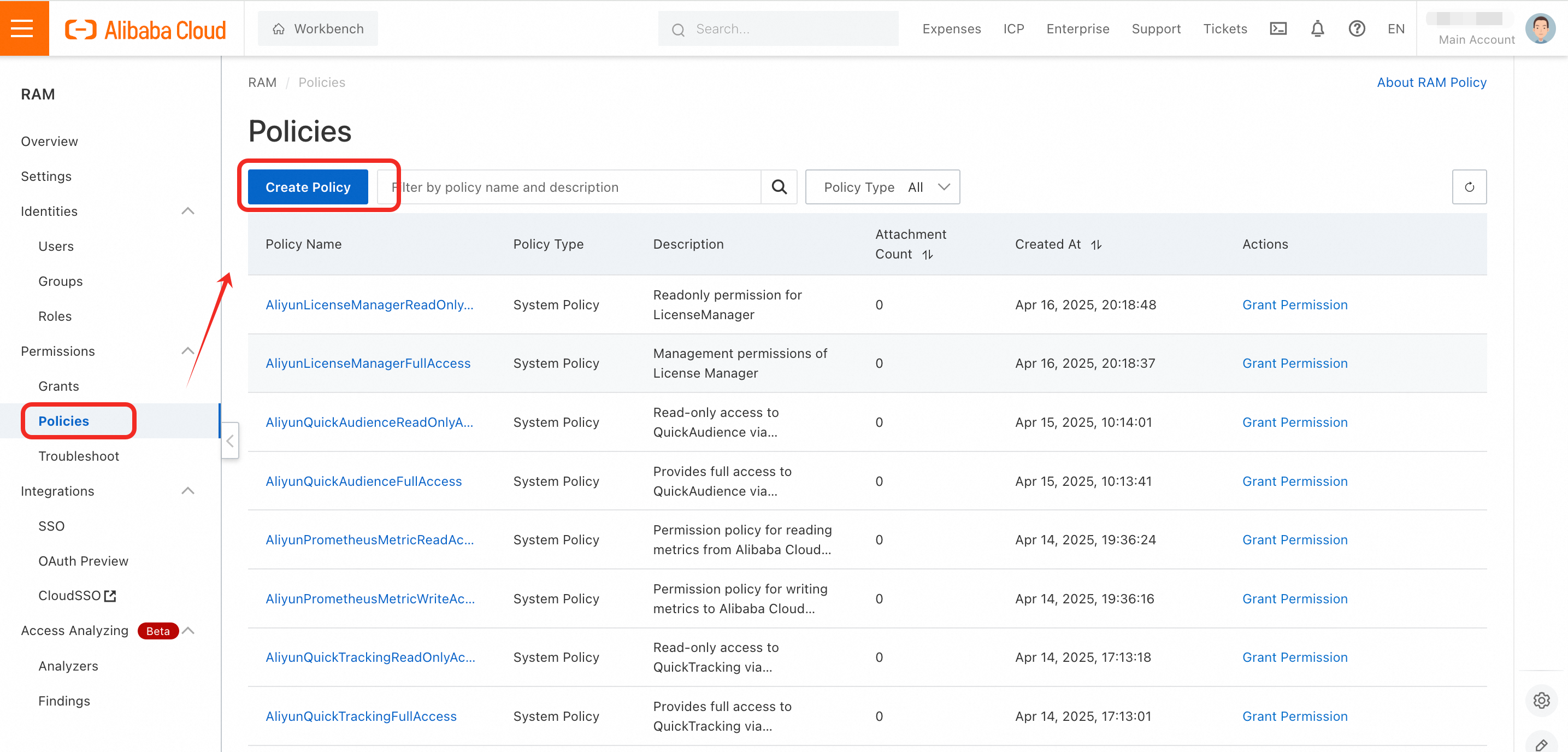Open the help question mark icon
This screenshot has height=752, width=1568.
click(1356, 28)
